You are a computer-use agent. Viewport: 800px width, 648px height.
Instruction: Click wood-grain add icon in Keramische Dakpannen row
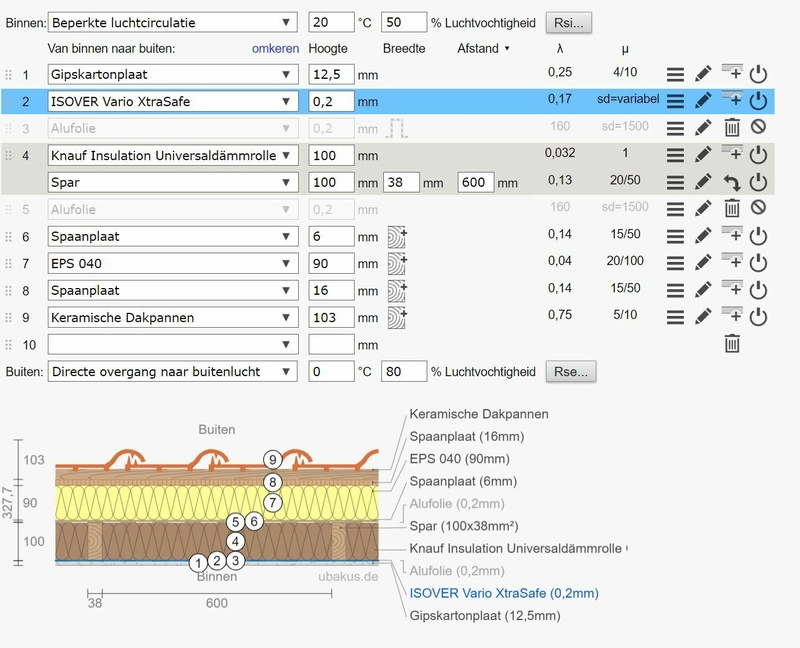coord(396,318)
